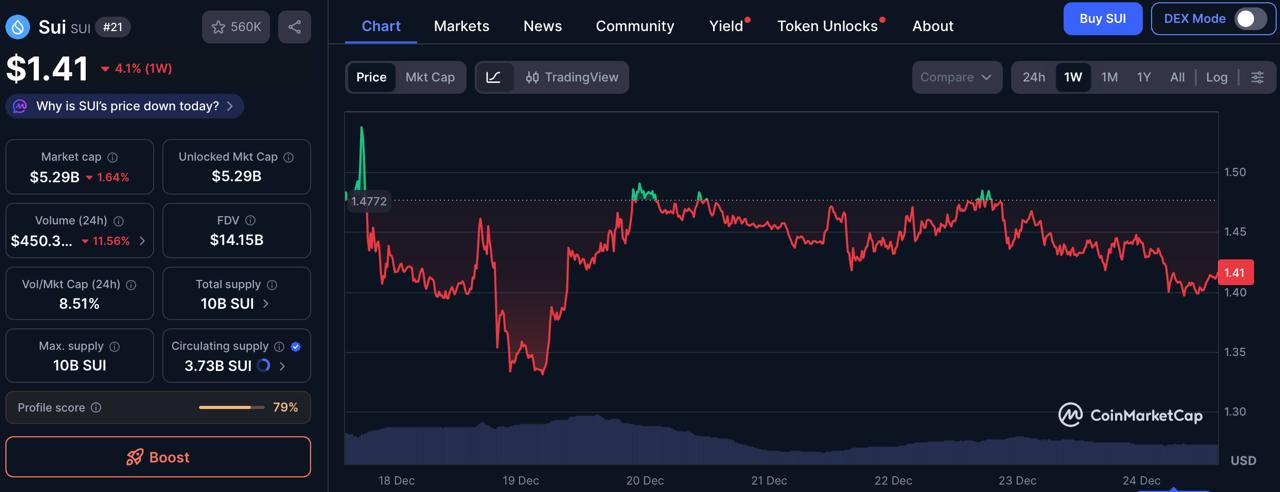Click the 79% profile score value
Viewport: 1280px width, 492px height.
(285, 408)
